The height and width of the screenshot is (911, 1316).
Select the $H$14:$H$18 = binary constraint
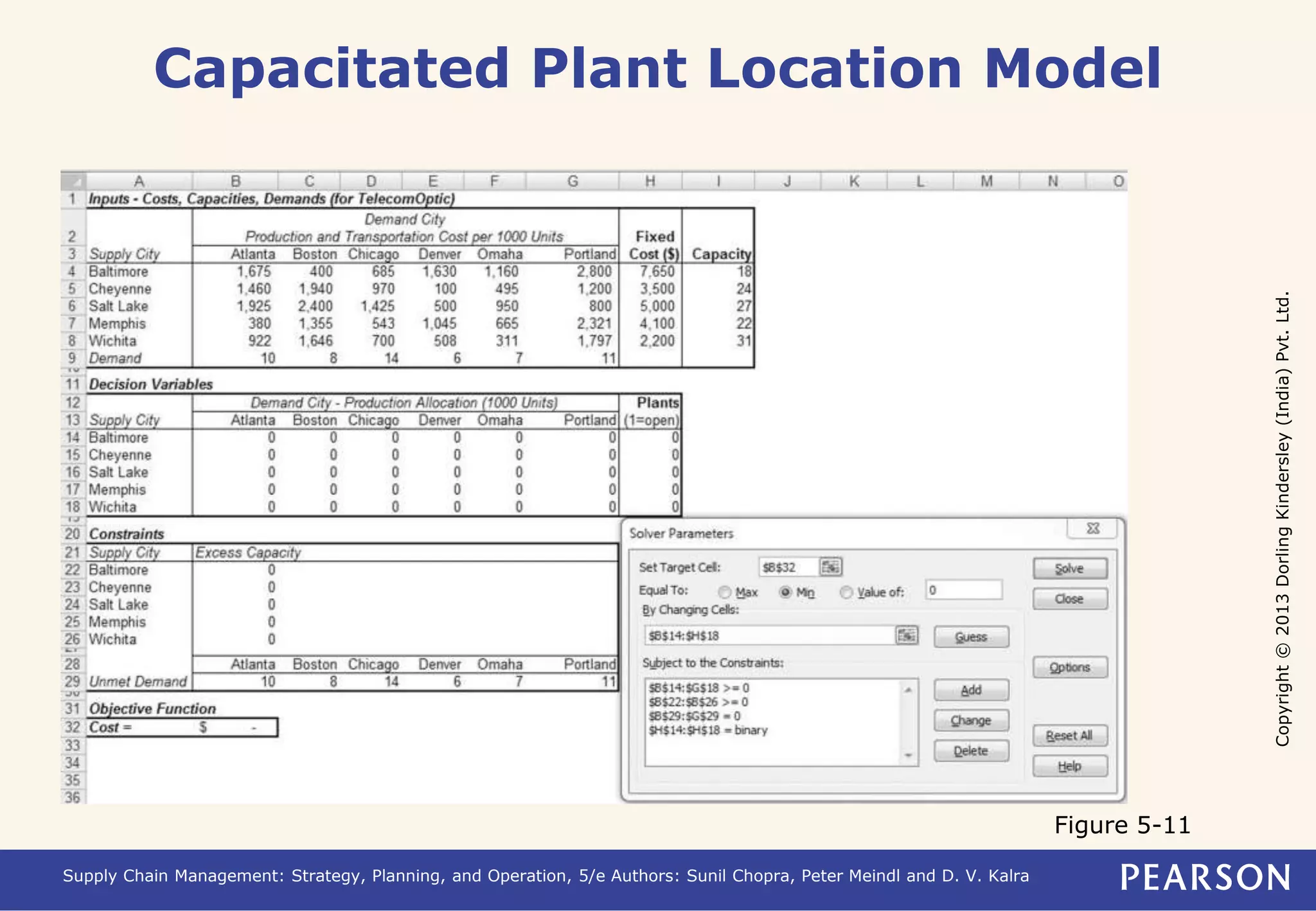[x=708, y=730]
